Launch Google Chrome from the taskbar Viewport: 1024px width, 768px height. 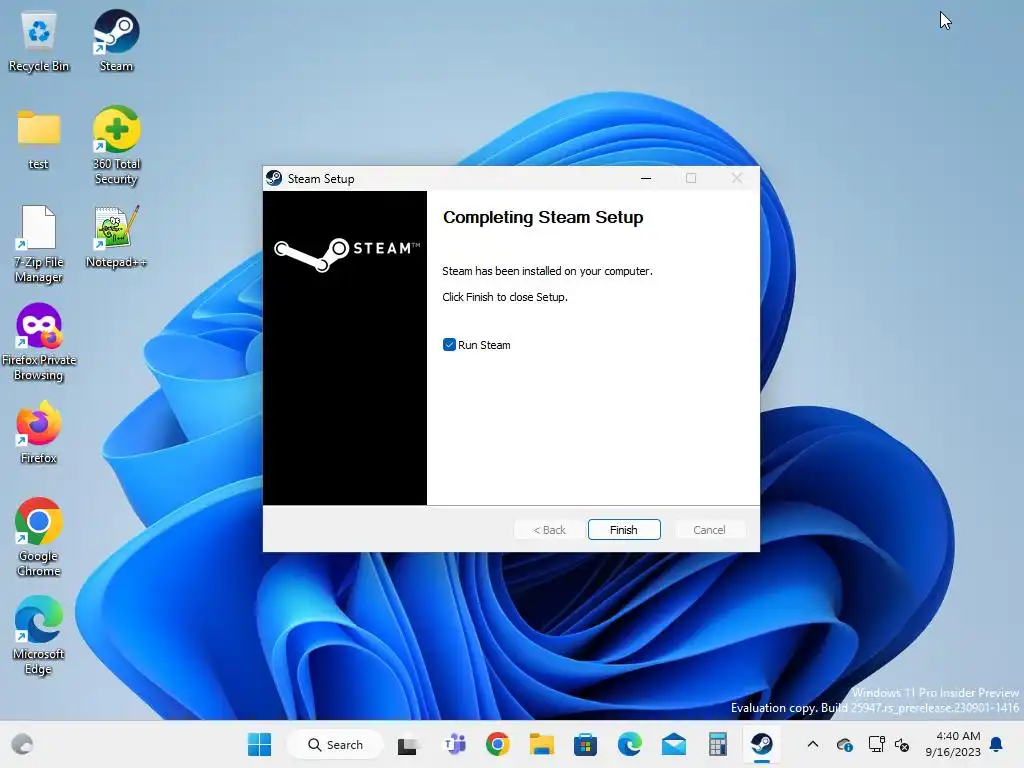pos(498,744)
